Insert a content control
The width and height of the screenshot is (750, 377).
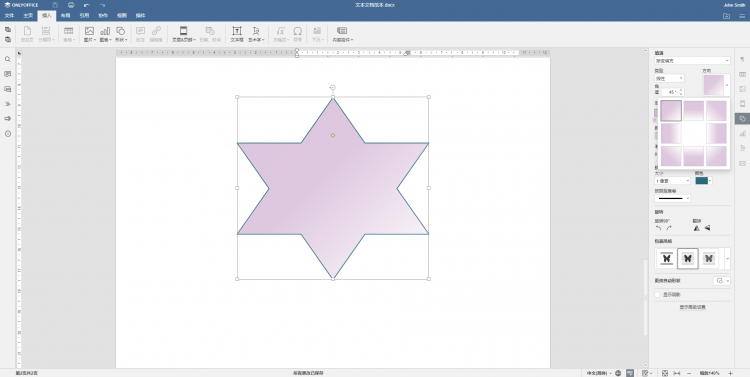tap(342, 33)
